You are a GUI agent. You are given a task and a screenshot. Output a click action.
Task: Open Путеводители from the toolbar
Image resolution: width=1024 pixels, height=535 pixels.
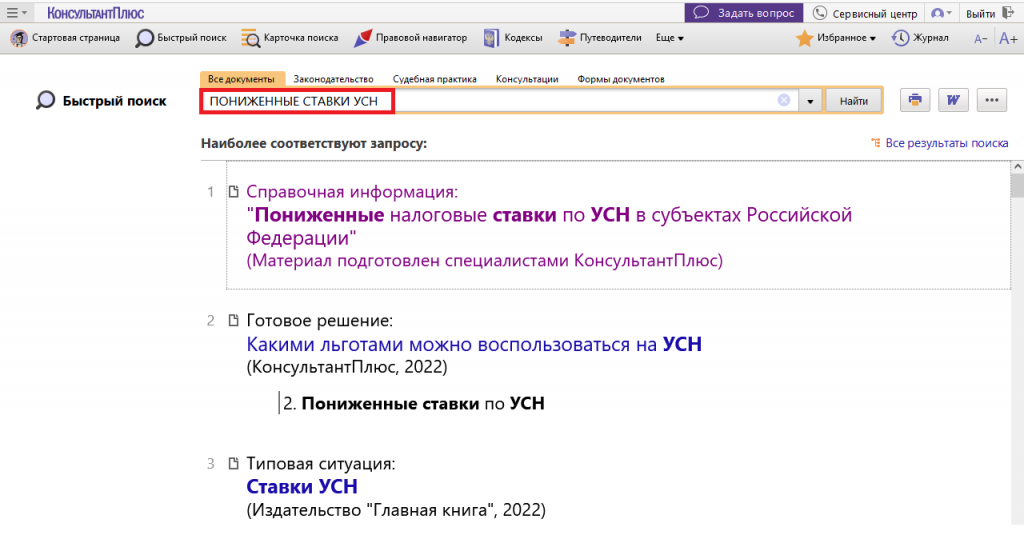pyautogui.click(x=600, y=38)
